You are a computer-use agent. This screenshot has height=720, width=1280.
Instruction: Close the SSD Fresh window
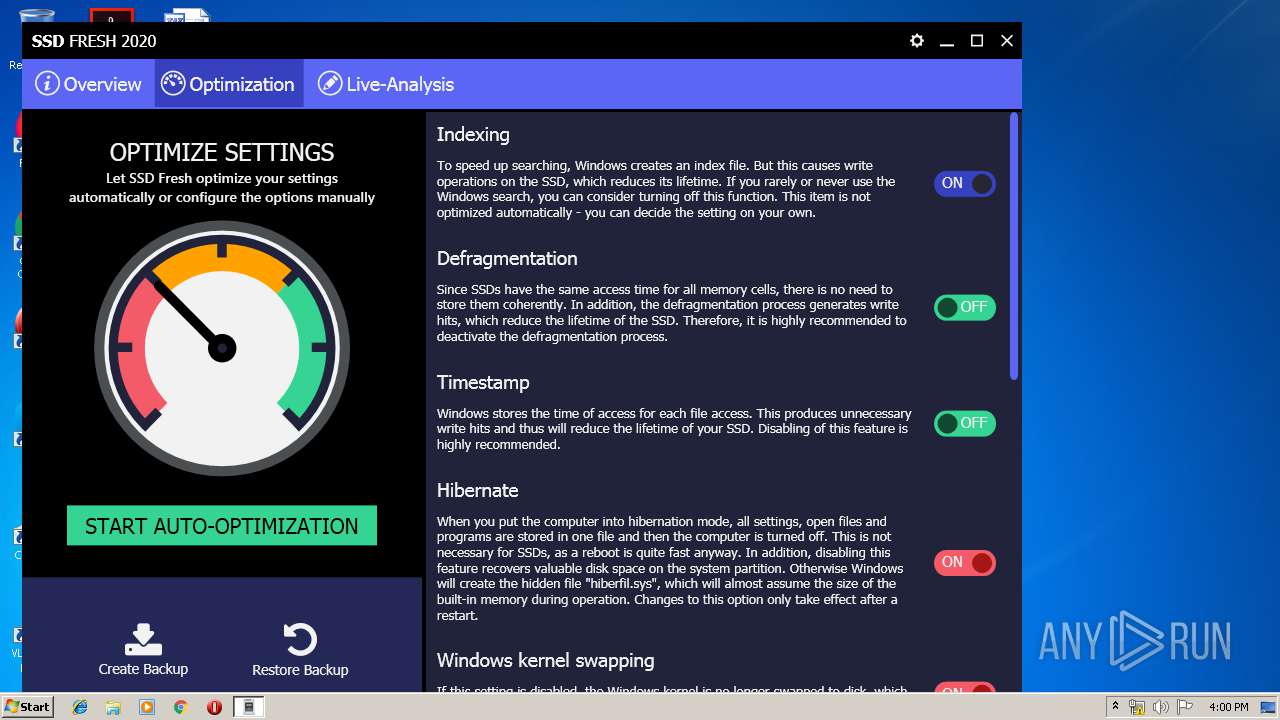pyautogui.click(x=1007, y=41)
